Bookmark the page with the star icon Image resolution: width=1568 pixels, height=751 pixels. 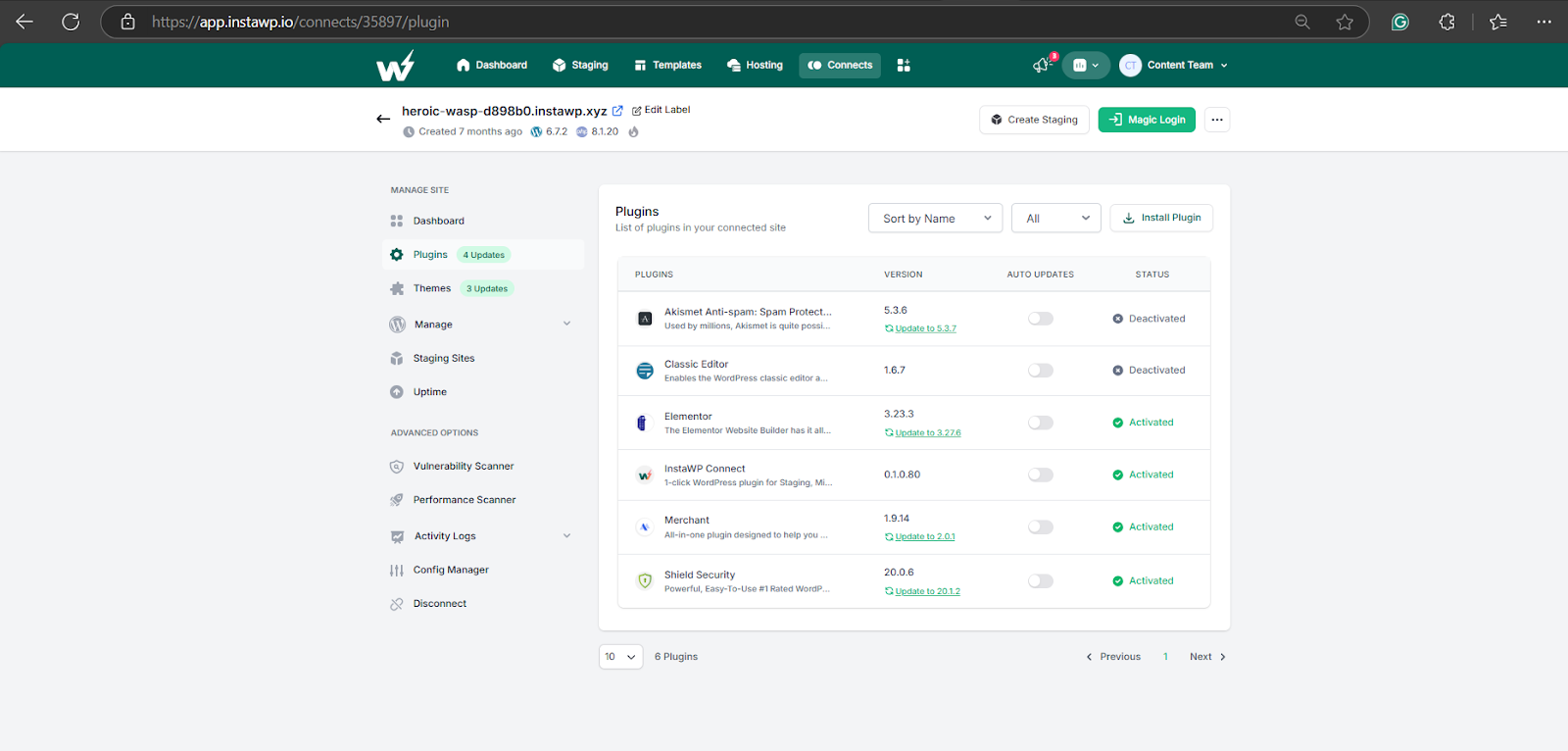tap(1345, 22)
